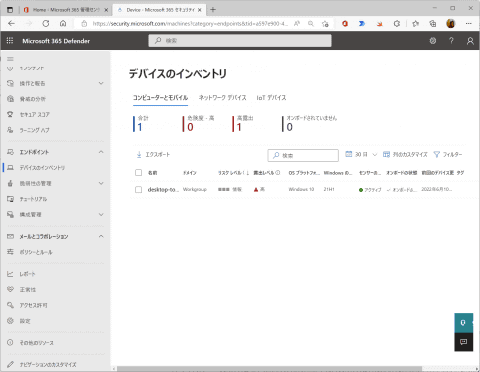The width and height of the screenshot is (480, 372).
Task: Expand 構成管理 chevron
Action: [x=101, y=214]
